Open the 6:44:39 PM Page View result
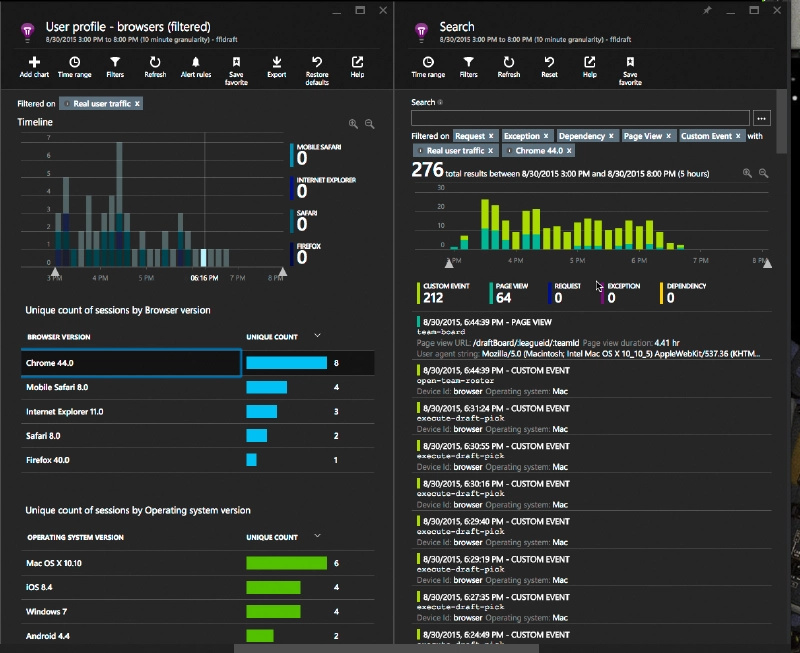The image size is (800, 653). click(x=591, y=338)
